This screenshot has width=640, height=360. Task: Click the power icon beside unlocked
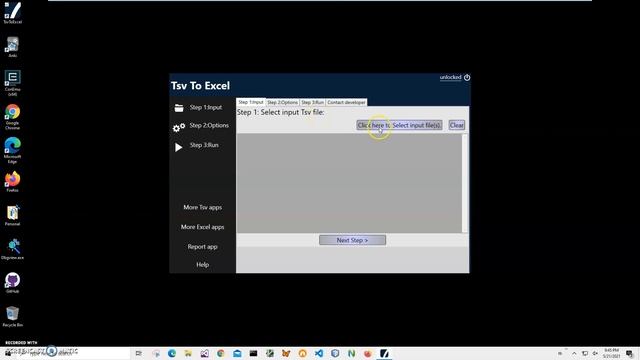pyautogui.click(x=467, y=78)
